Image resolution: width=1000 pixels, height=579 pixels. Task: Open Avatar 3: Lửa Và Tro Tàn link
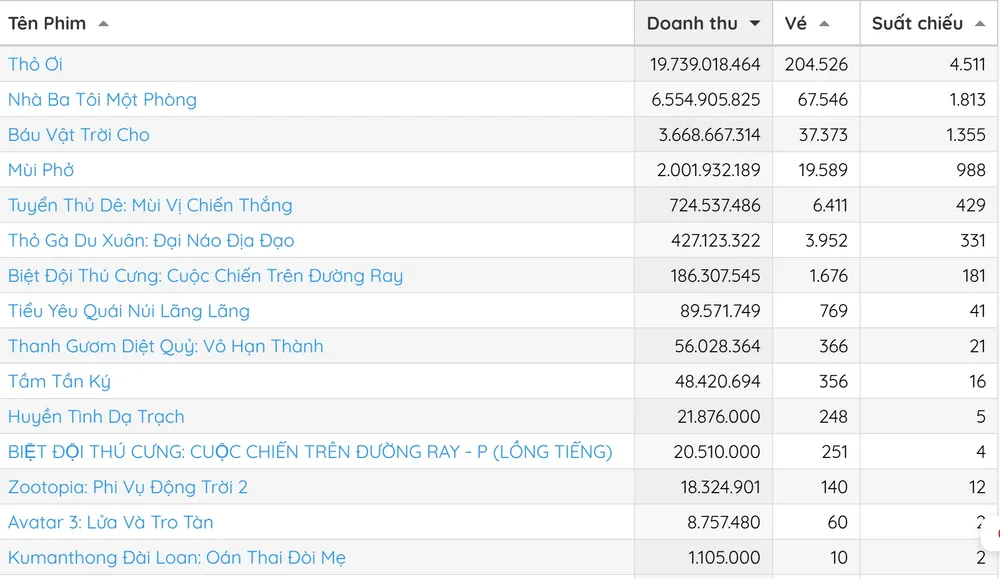coord(110,522)
